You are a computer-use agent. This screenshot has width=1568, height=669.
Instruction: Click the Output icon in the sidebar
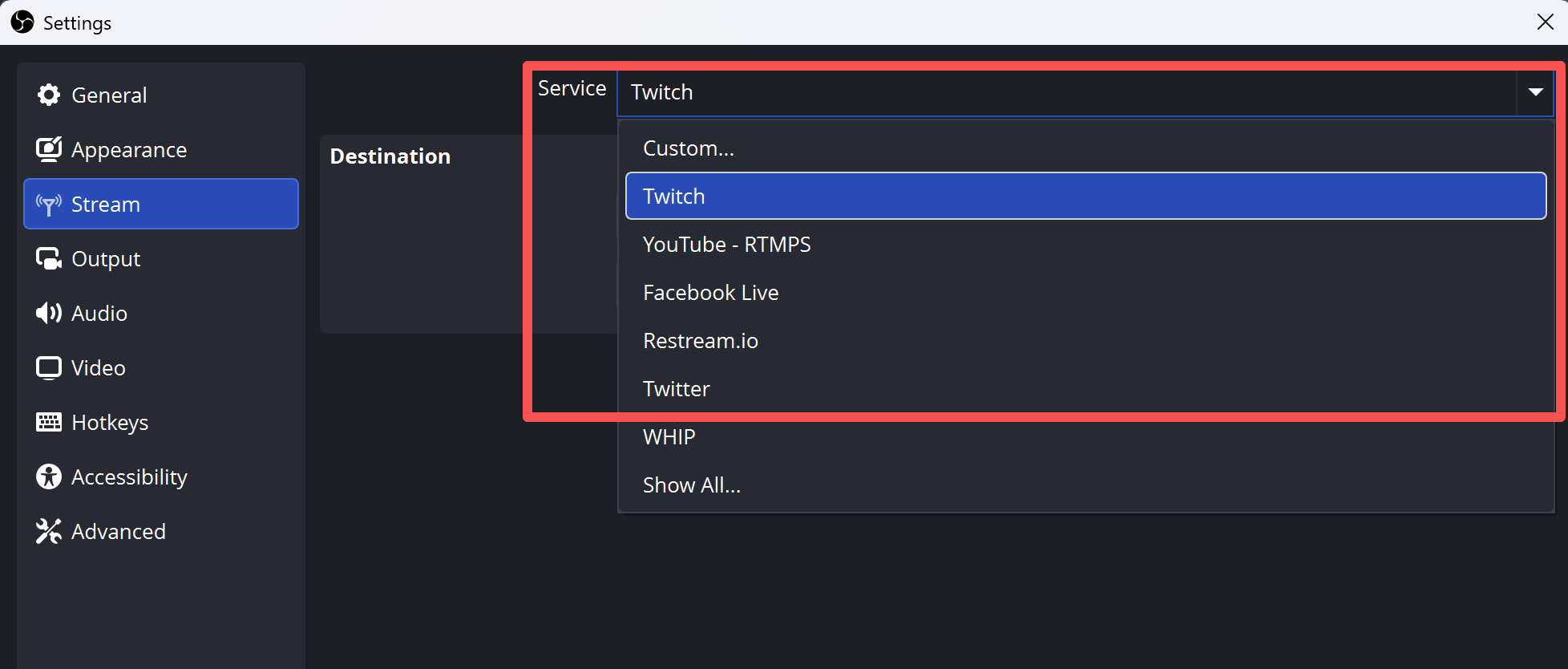pyautogui.click(x=49, y=259)
